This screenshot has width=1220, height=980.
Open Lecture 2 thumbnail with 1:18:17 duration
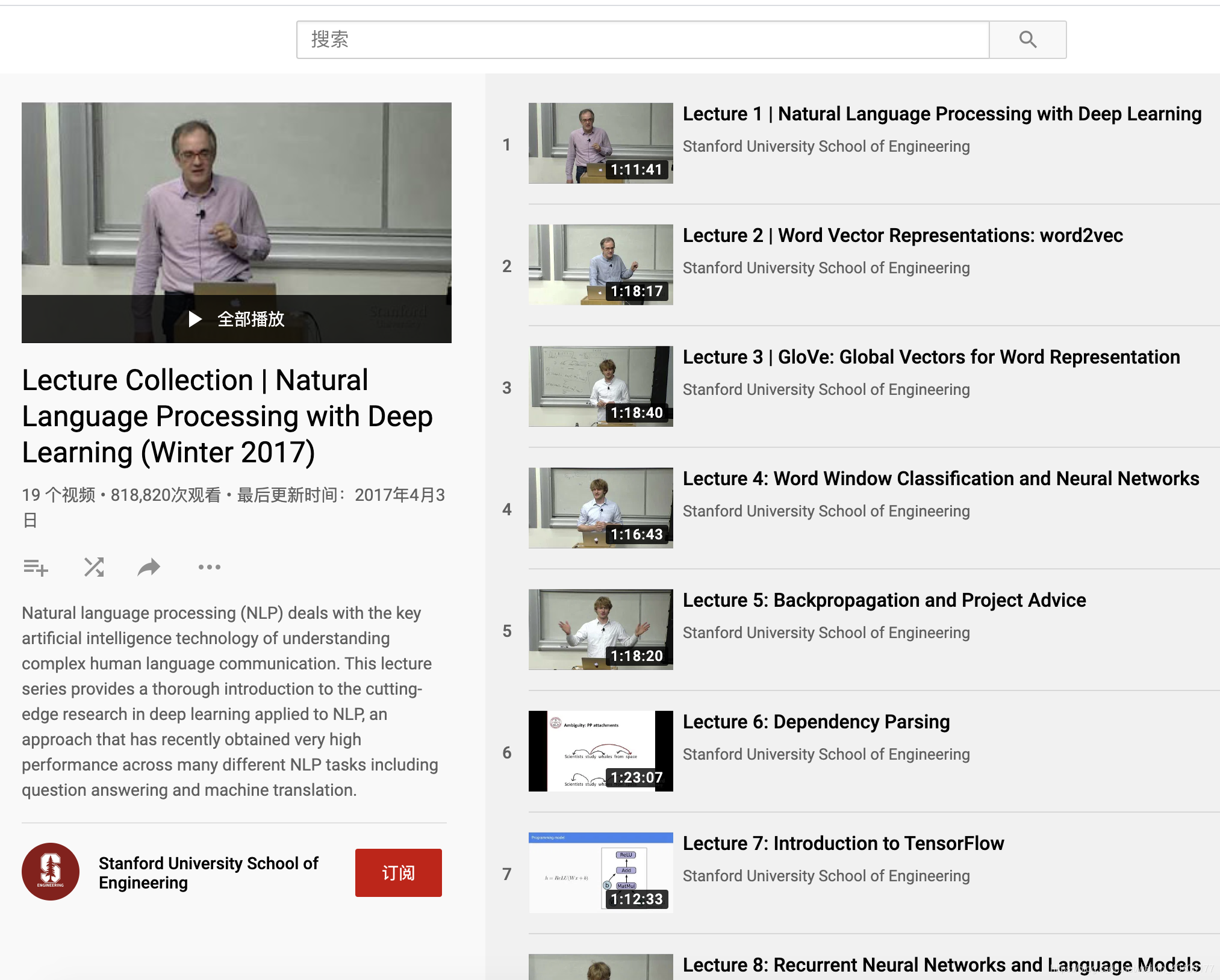[601, 265]
